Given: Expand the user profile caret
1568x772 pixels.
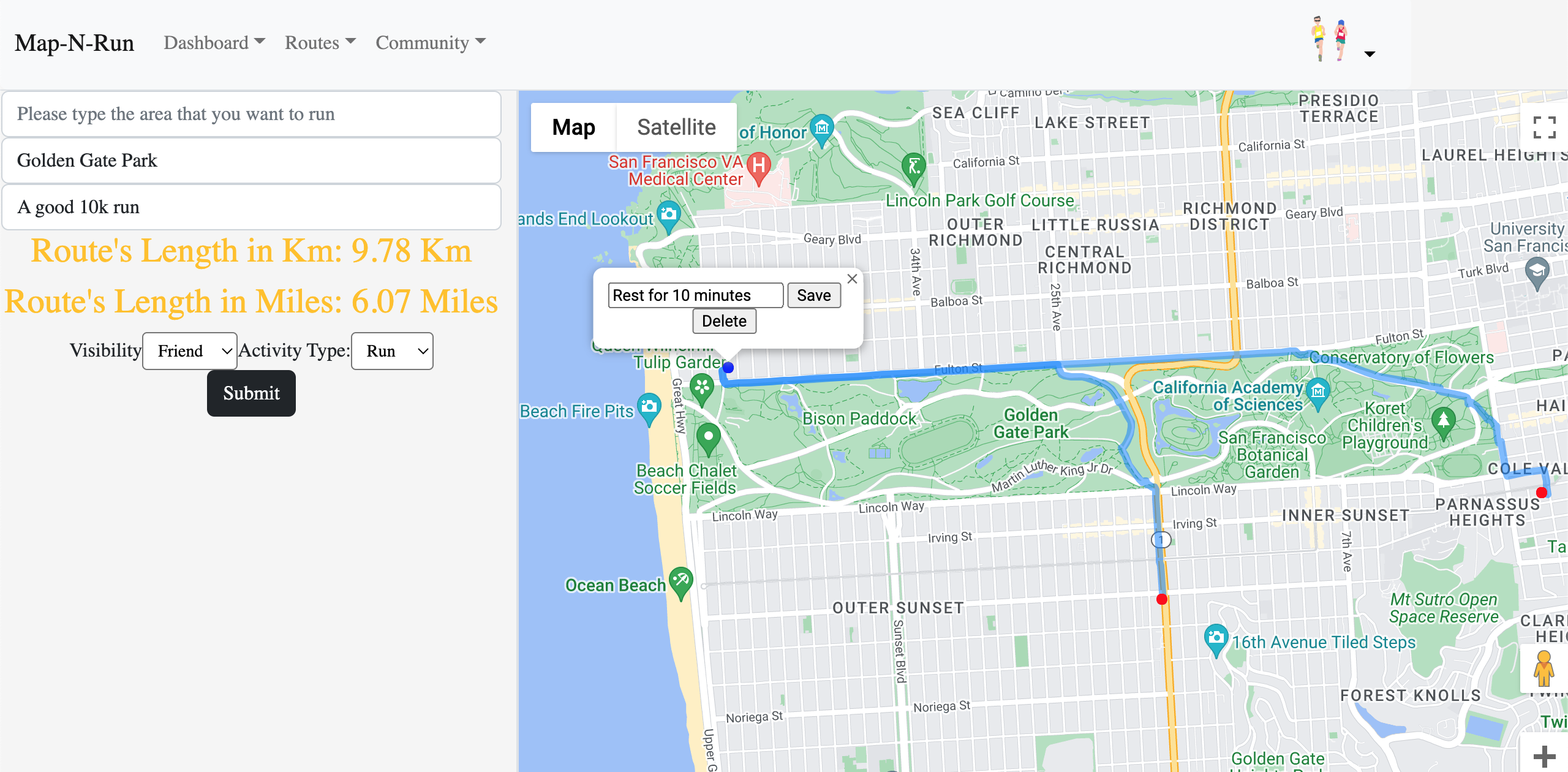Looking at the screenshot, I should pyautogui.click(x=1370, y=54).
